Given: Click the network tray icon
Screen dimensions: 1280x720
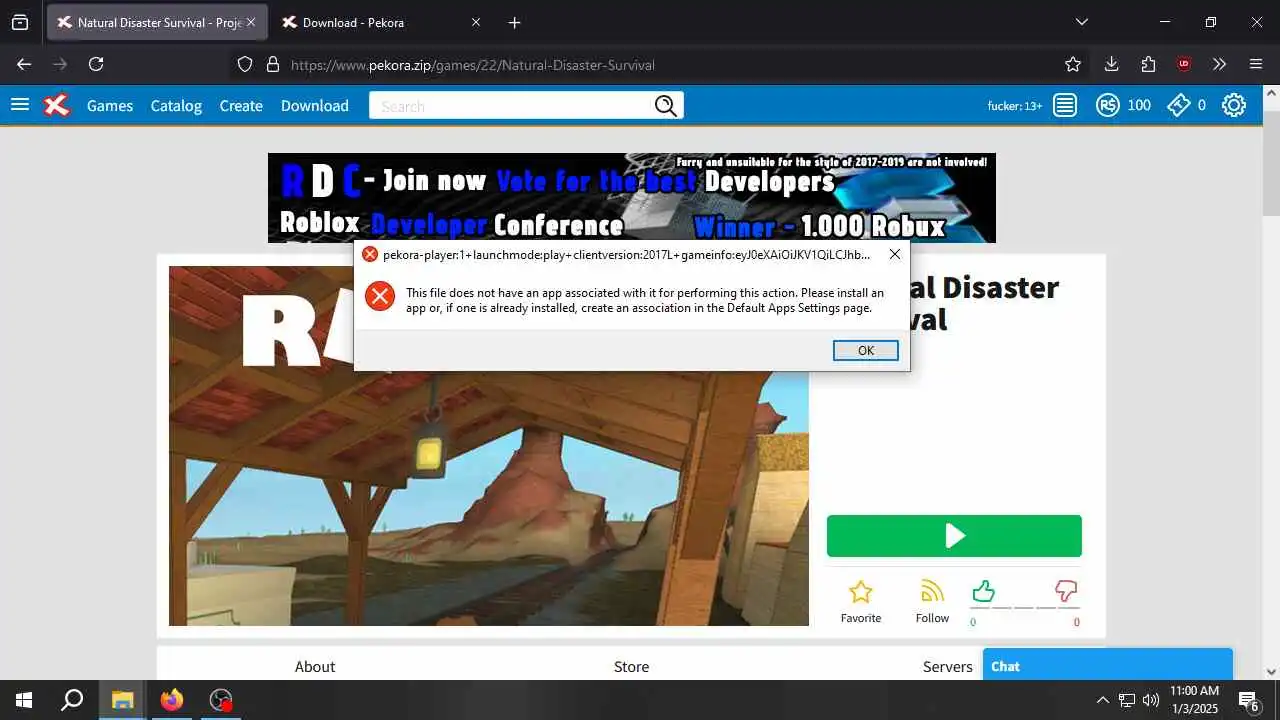Looking at the screenshot, I should [1127, 700].
